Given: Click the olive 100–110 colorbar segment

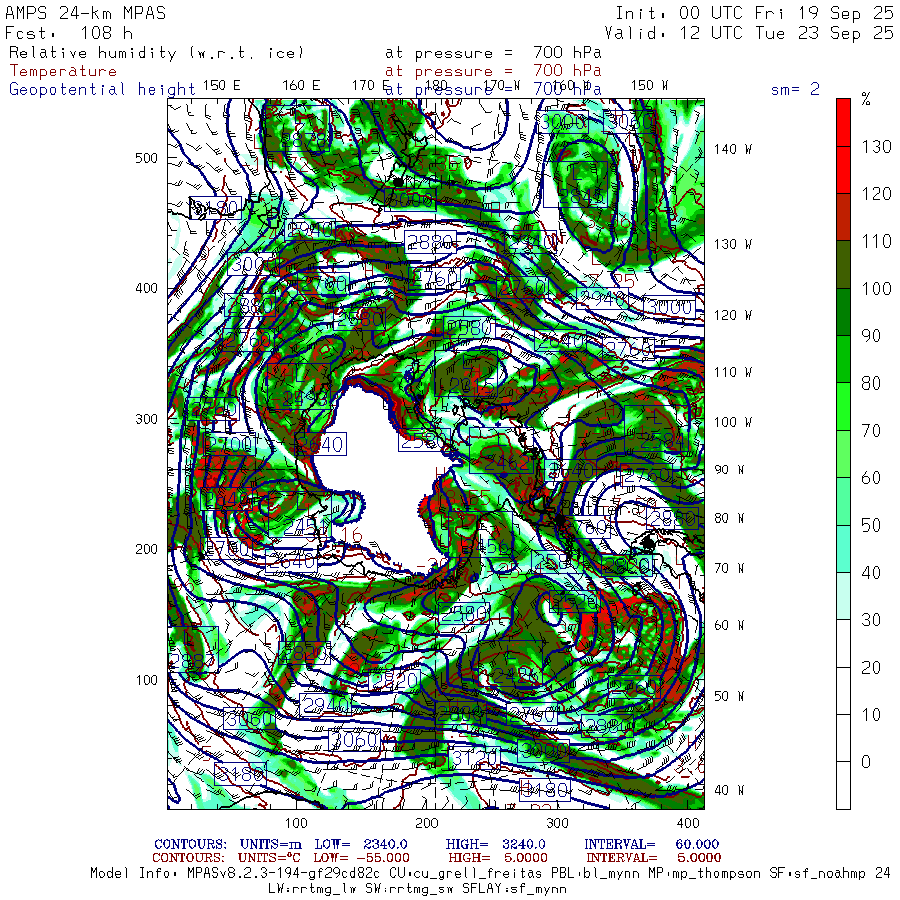Looking at the screenshot, I should click(x=843, y=265).
